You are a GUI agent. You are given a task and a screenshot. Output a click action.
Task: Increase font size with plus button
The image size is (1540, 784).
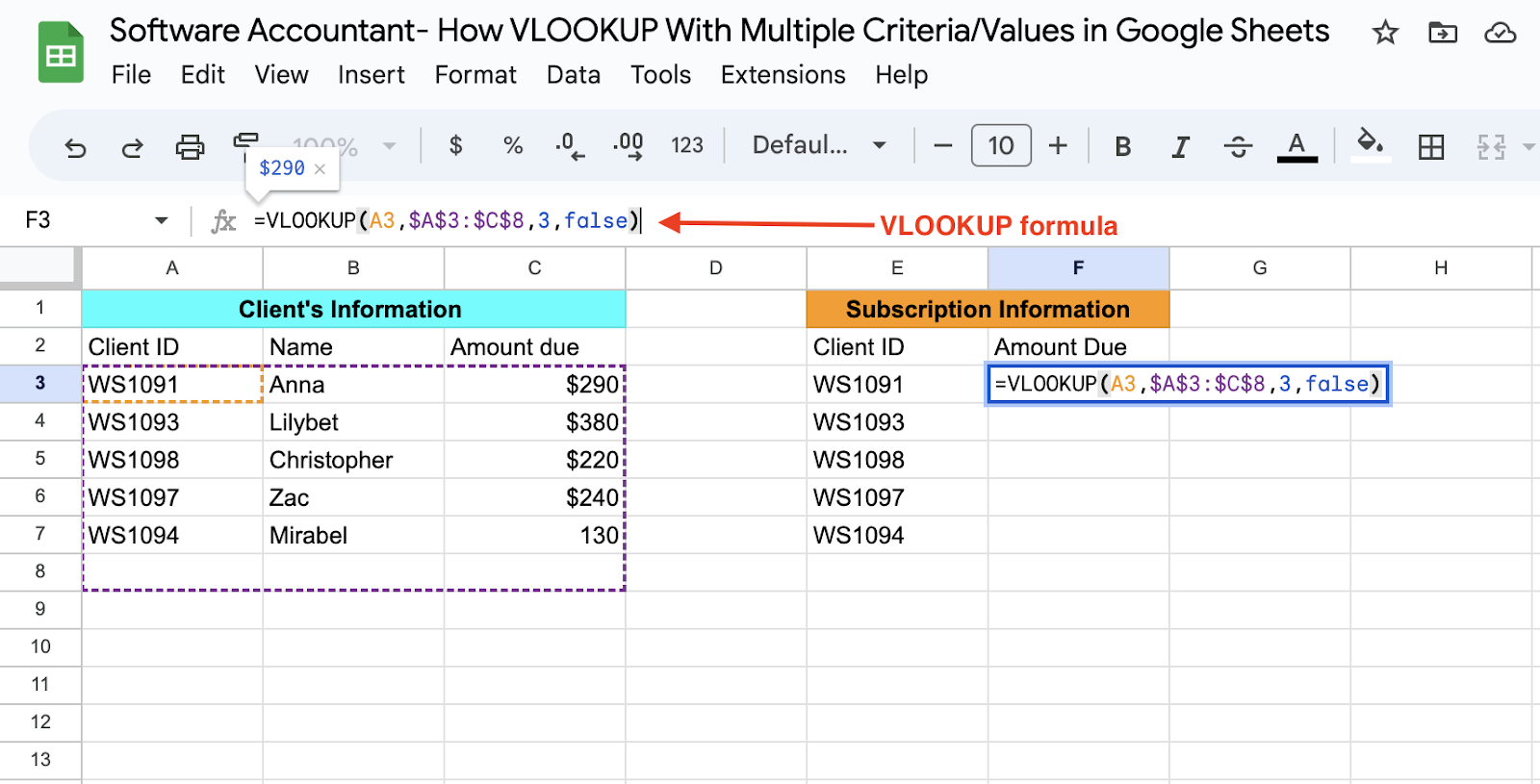pyautogui.click(x=1058, y=145)
